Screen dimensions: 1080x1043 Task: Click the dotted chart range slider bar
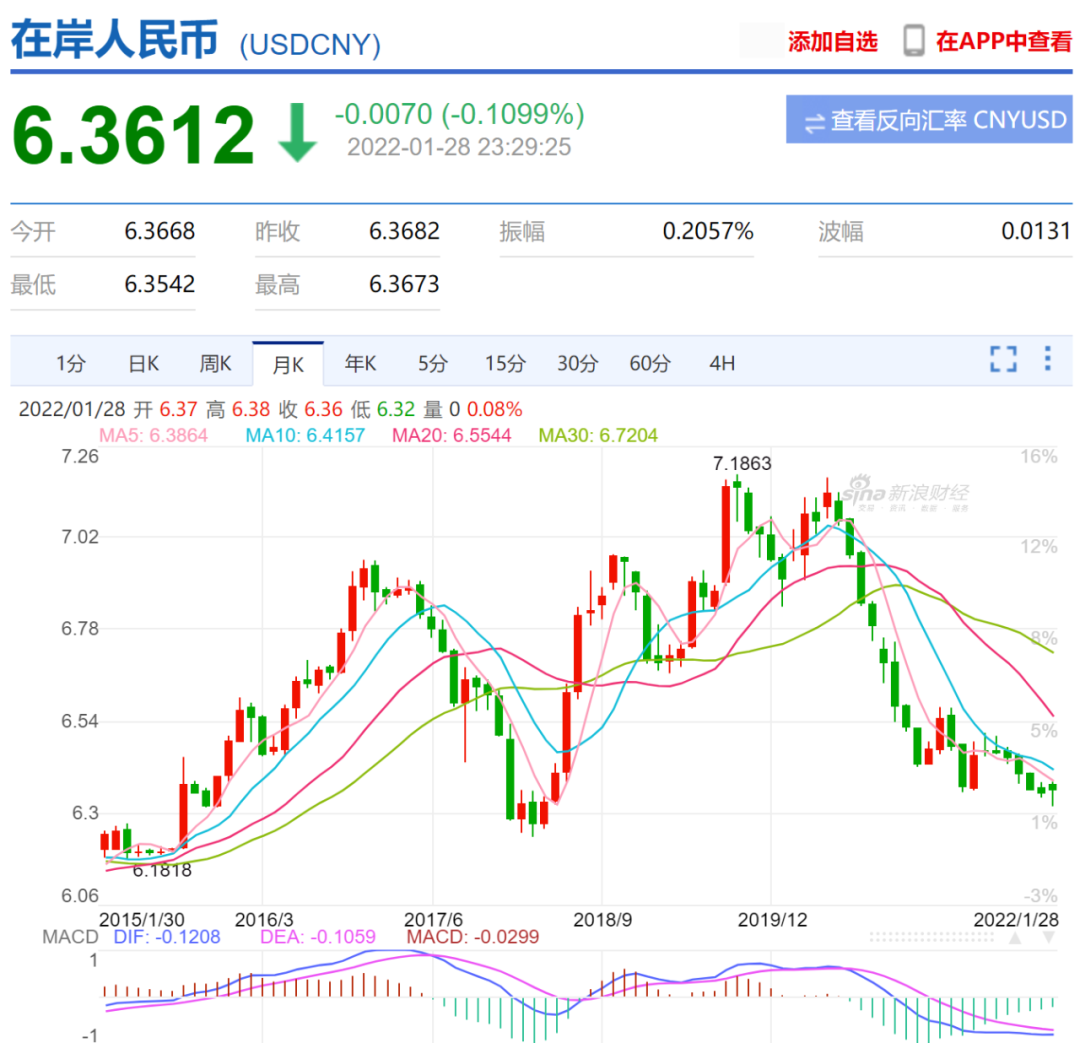pos(931,938)
